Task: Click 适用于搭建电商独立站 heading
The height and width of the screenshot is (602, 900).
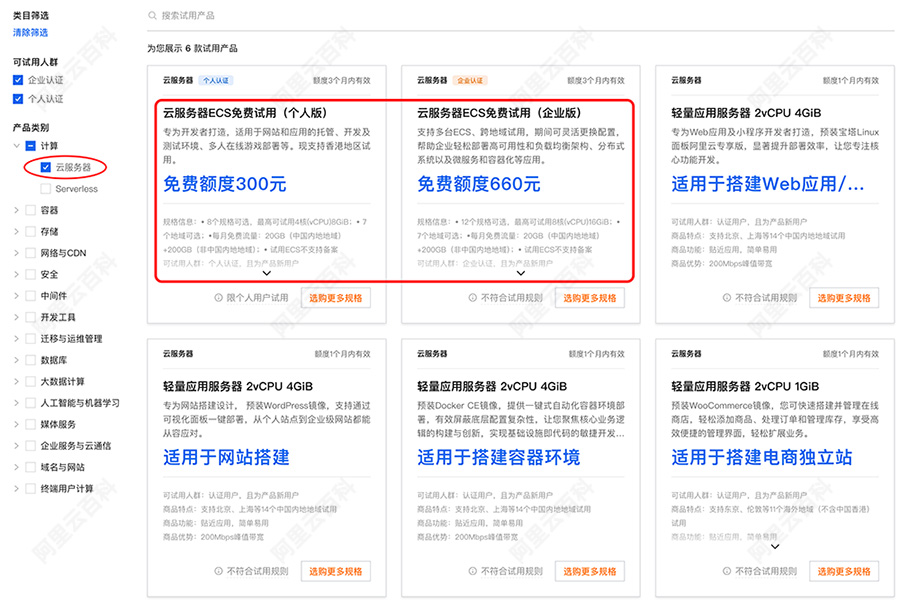Action: point(762,457)
